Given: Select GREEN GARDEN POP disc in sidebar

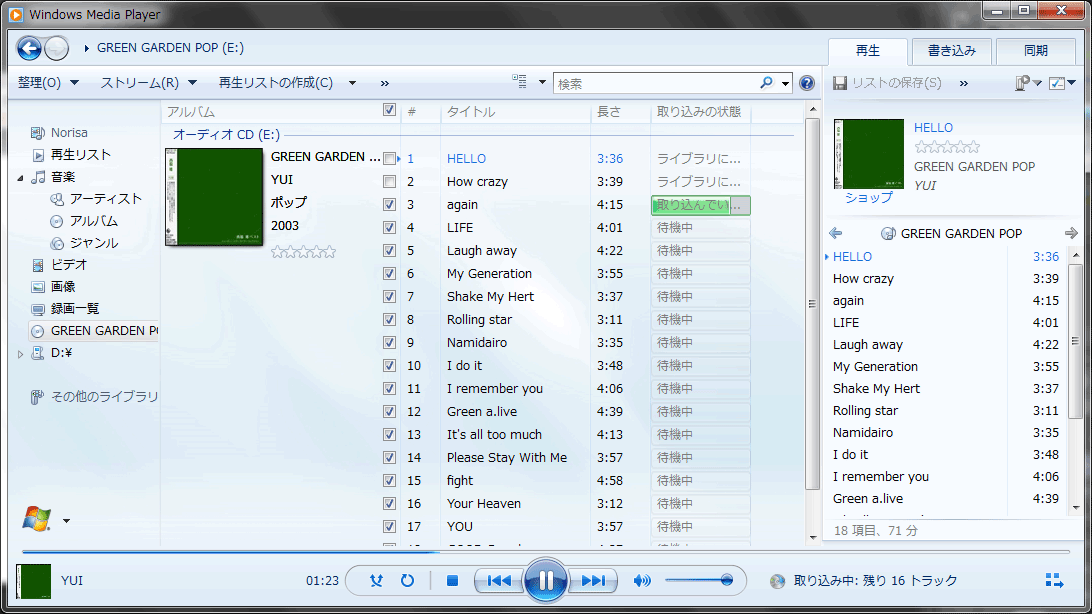Looking at the screenshot, I should pos(94,331).
